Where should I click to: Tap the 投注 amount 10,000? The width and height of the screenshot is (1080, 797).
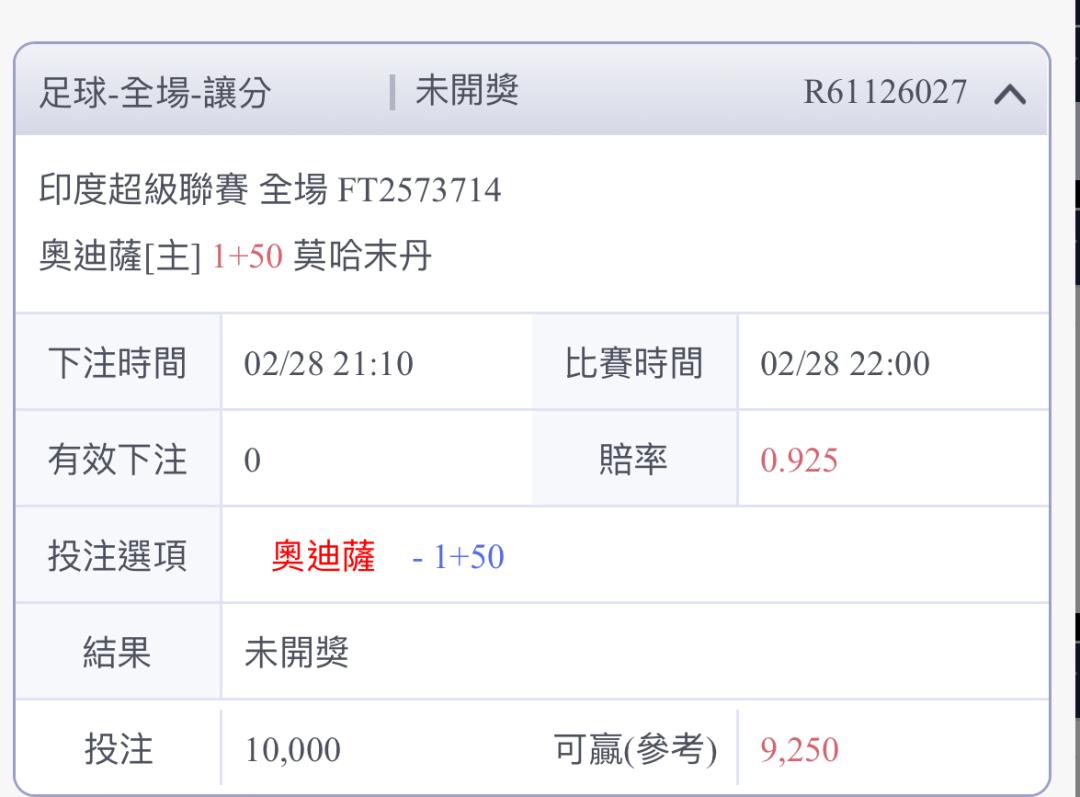[293, 749]
